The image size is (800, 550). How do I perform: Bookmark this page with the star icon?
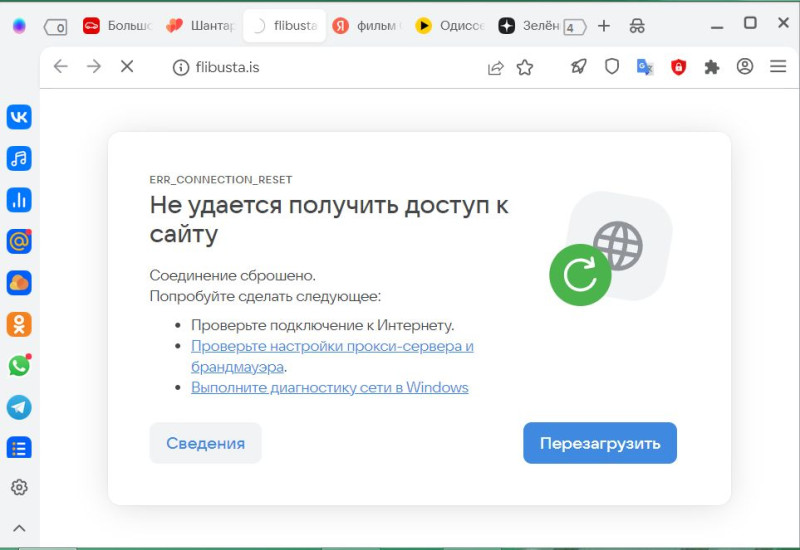click(x=525, y=67)
